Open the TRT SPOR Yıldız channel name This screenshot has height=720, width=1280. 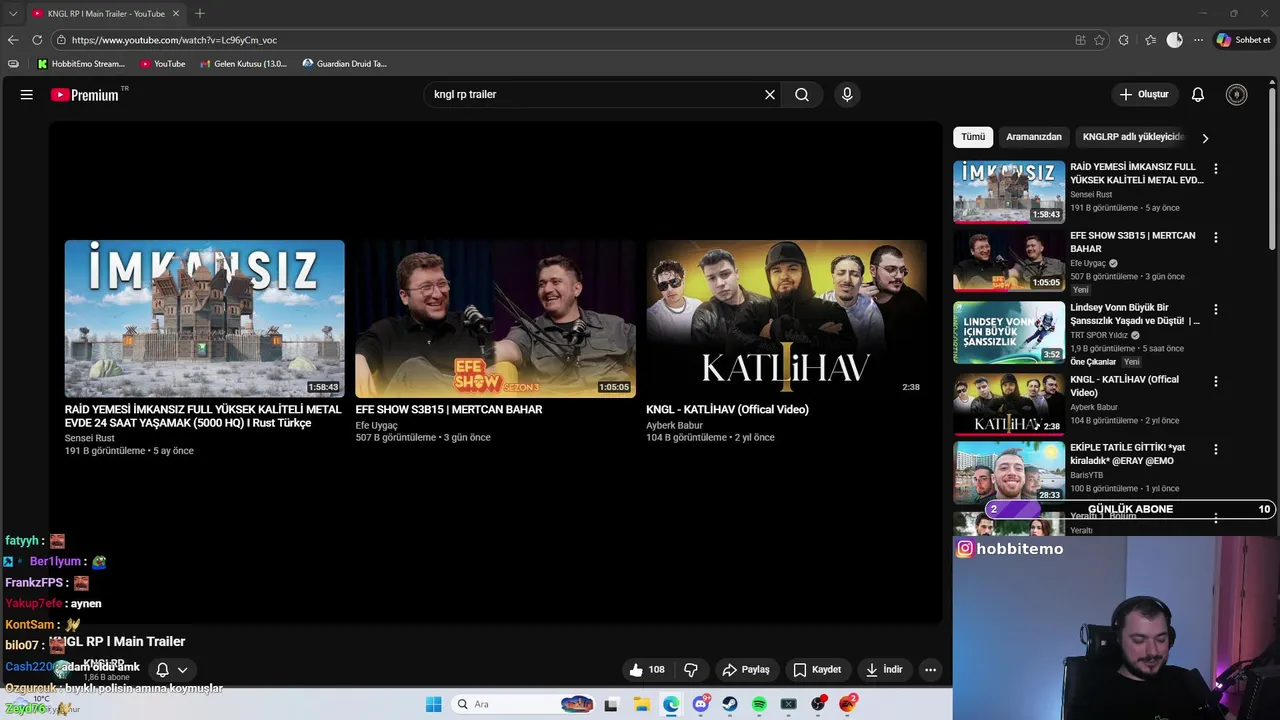pyautogui.click(x=1099, y=336)
